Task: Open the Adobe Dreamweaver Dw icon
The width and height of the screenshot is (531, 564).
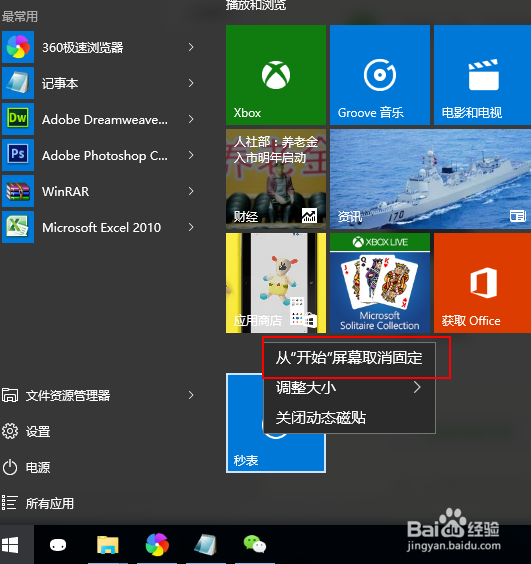Action: click(18, 119)
